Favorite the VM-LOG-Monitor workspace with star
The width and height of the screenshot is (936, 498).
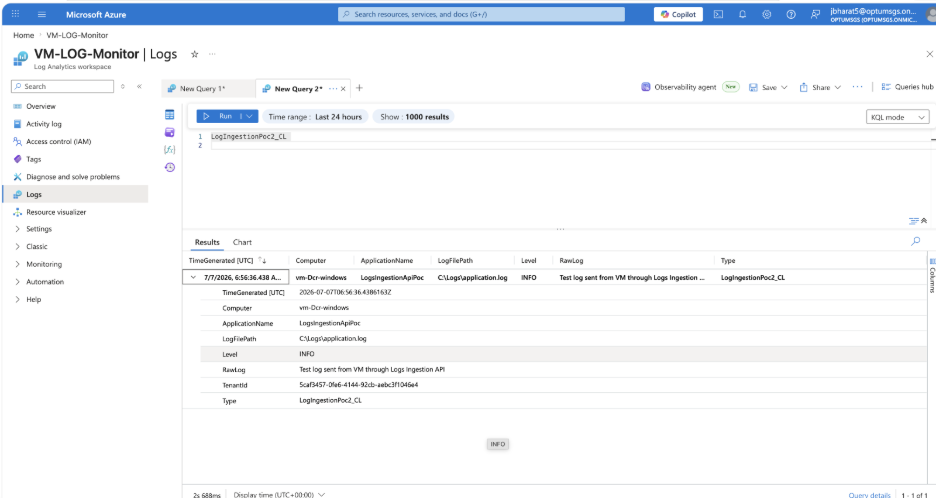click(195, 54)
